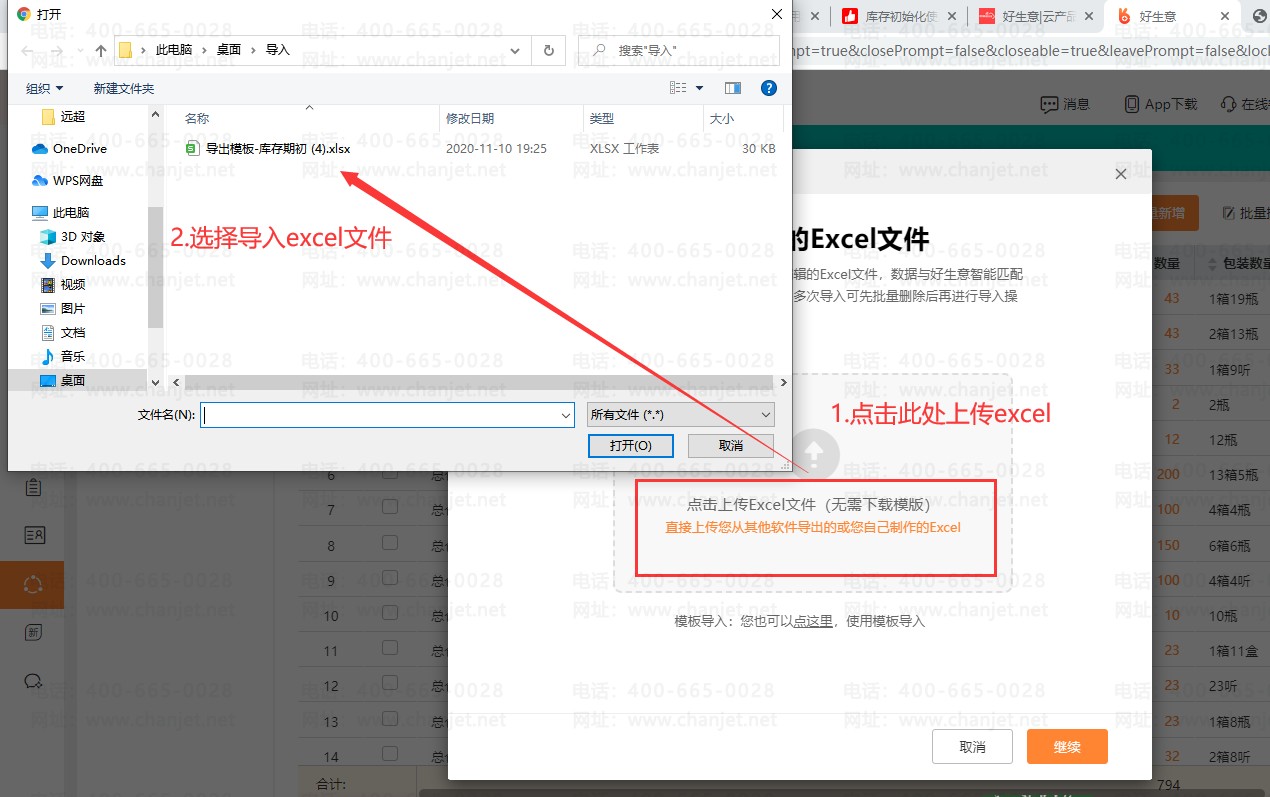This screenshot has width=1270, height=797.
Task: Click the upload arrow cloud icon
Action: (x=814, y=455)
